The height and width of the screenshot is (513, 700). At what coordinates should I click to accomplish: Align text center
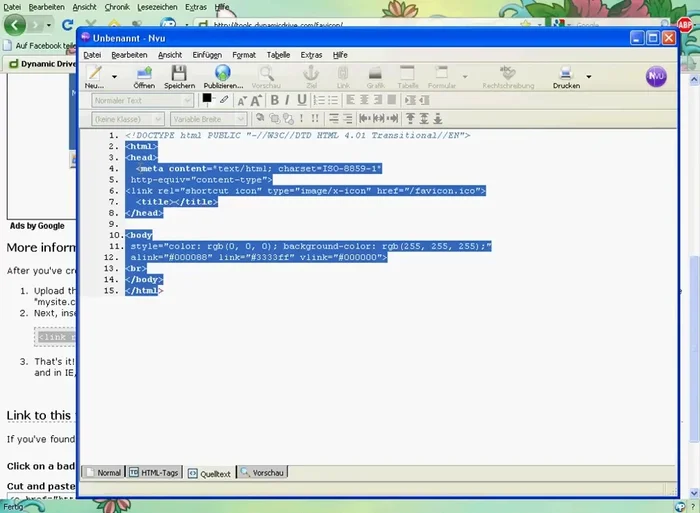click(x=364, y=100)
